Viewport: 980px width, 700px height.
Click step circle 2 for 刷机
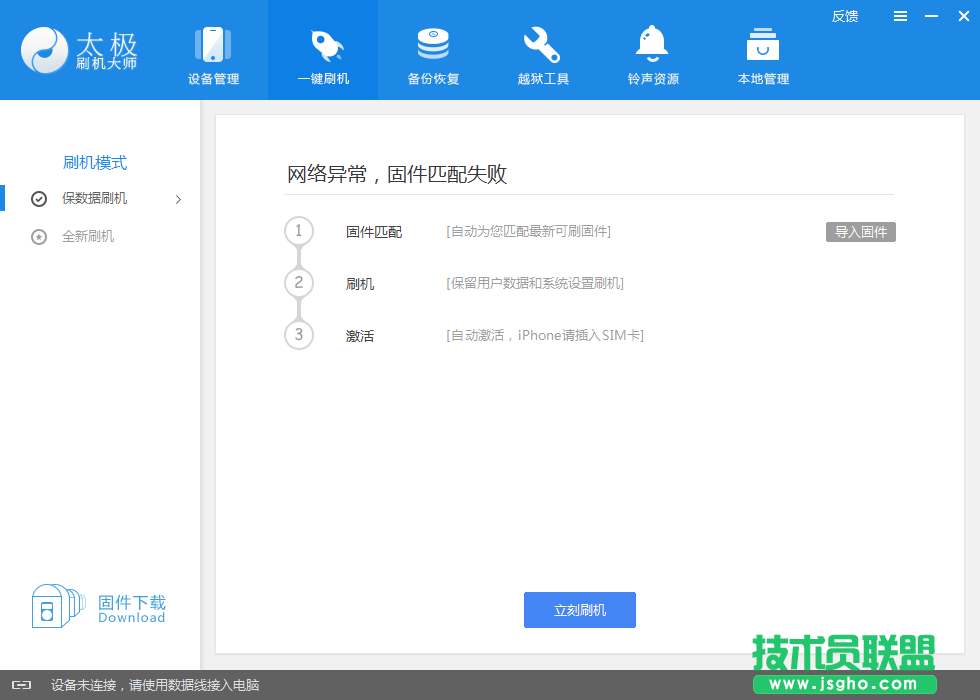point(299,283)
